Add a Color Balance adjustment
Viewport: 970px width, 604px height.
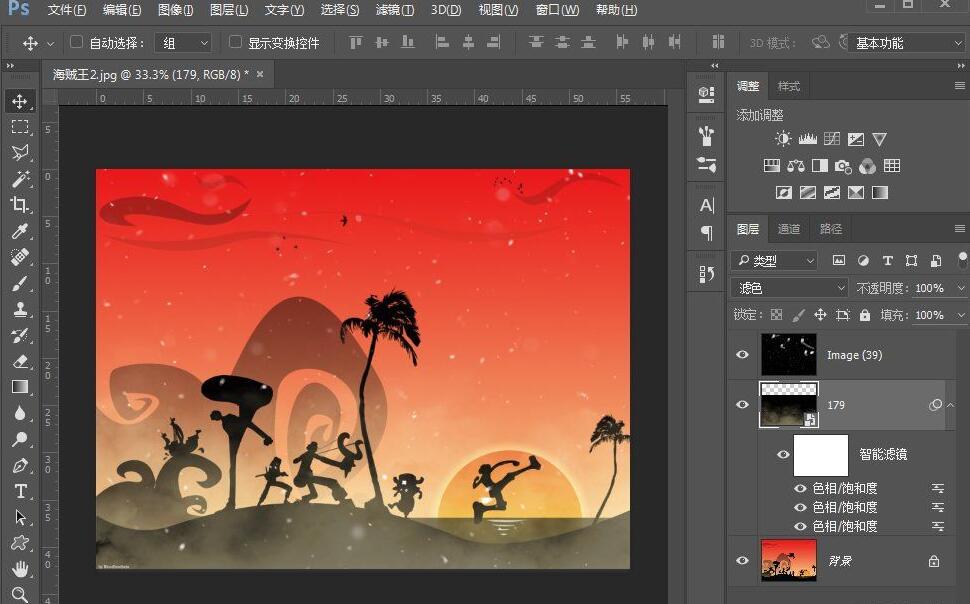pyautogui.click(x=796, y=166)
